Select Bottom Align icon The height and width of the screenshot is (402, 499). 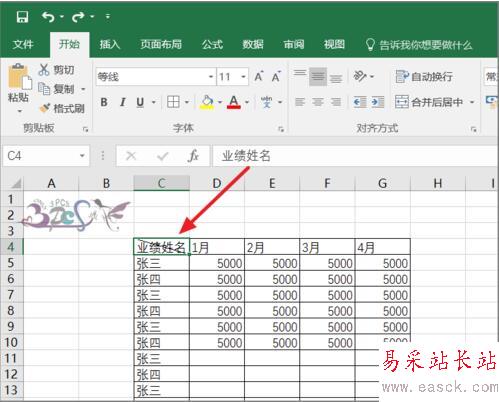(x=336, y=79)
